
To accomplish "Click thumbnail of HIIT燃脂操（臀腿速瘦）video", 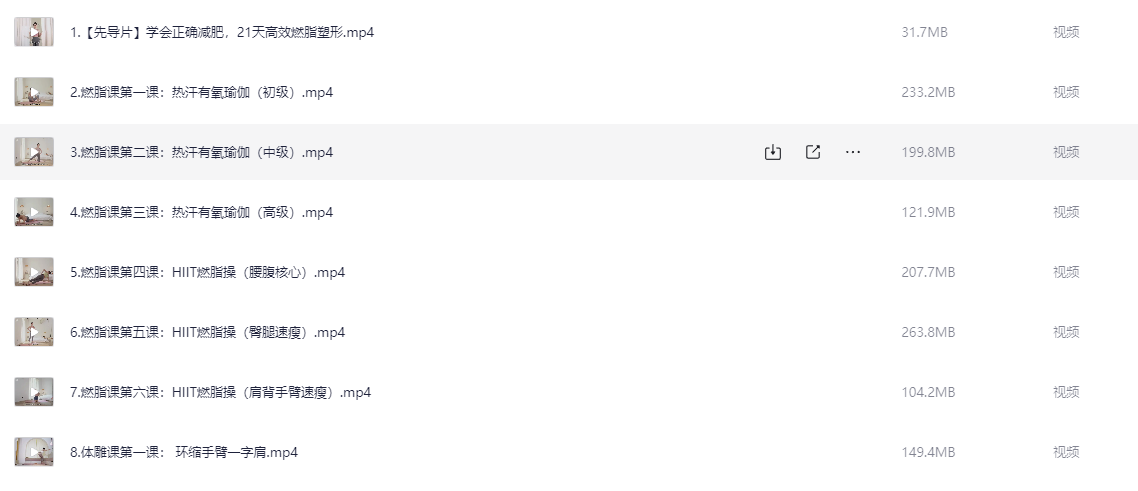I will tap(34, 332).
